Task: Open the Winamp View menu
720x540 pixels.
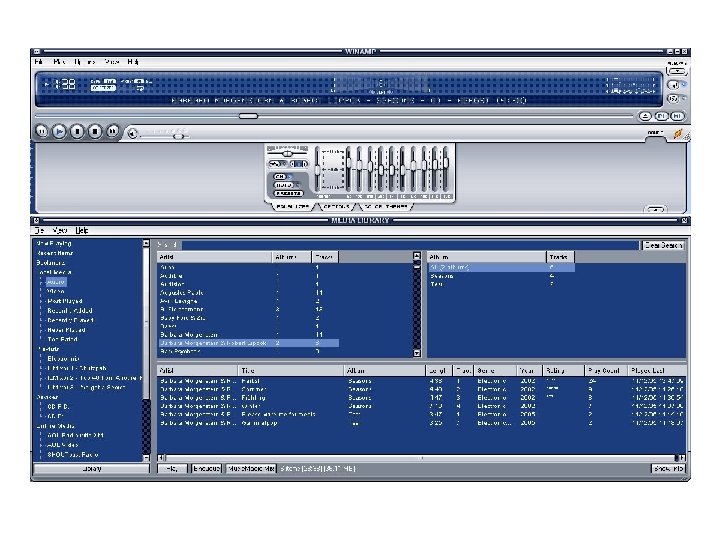Action: [112, 62]
